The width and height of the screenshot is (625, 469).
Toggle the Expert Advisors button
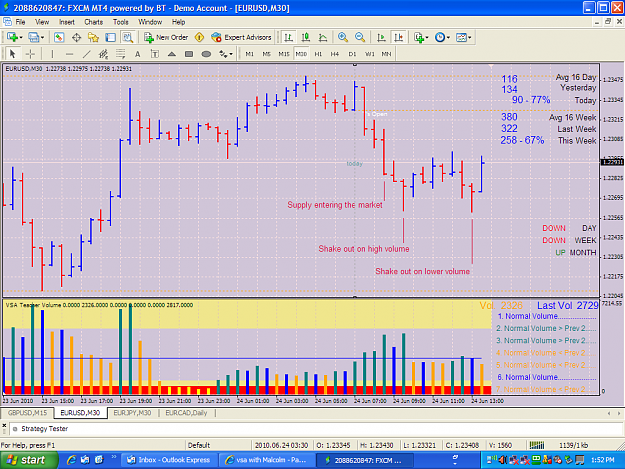tap(242, 37)
